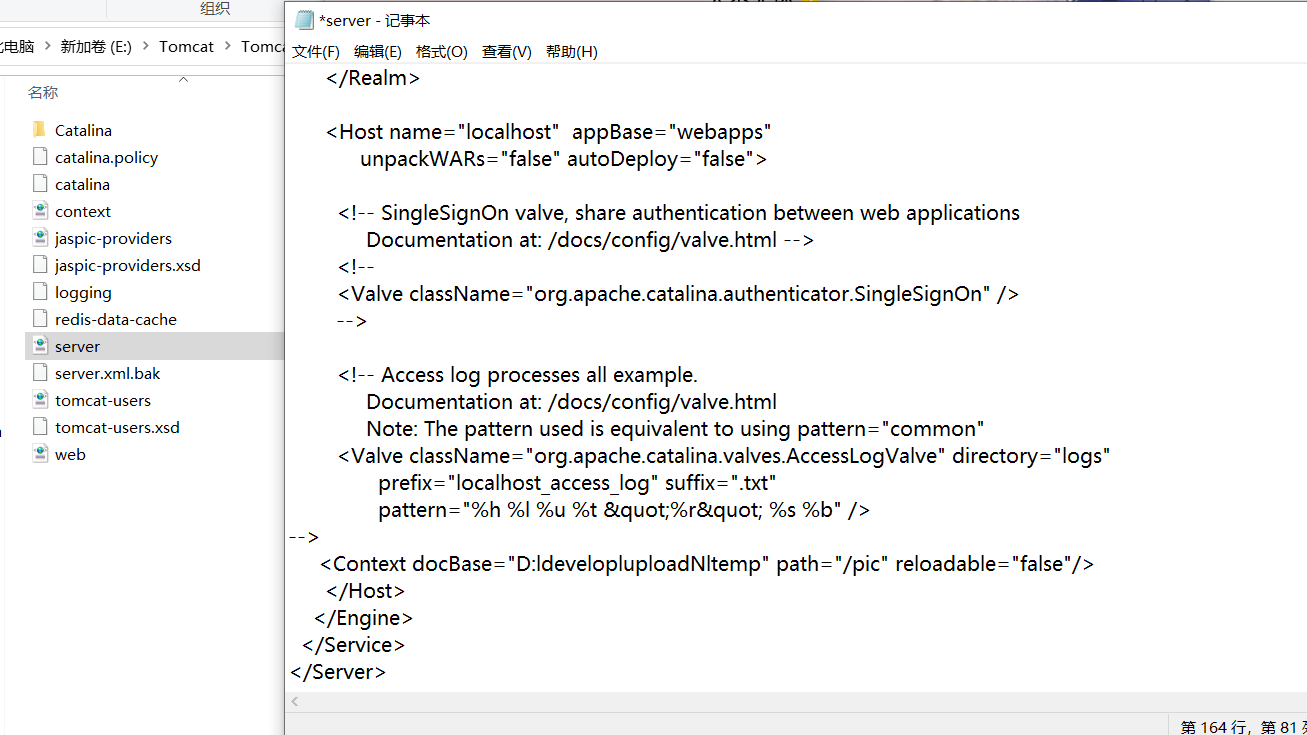
Task: Select the logging file name
Action: pyautogui.click(x=83, y=292)
